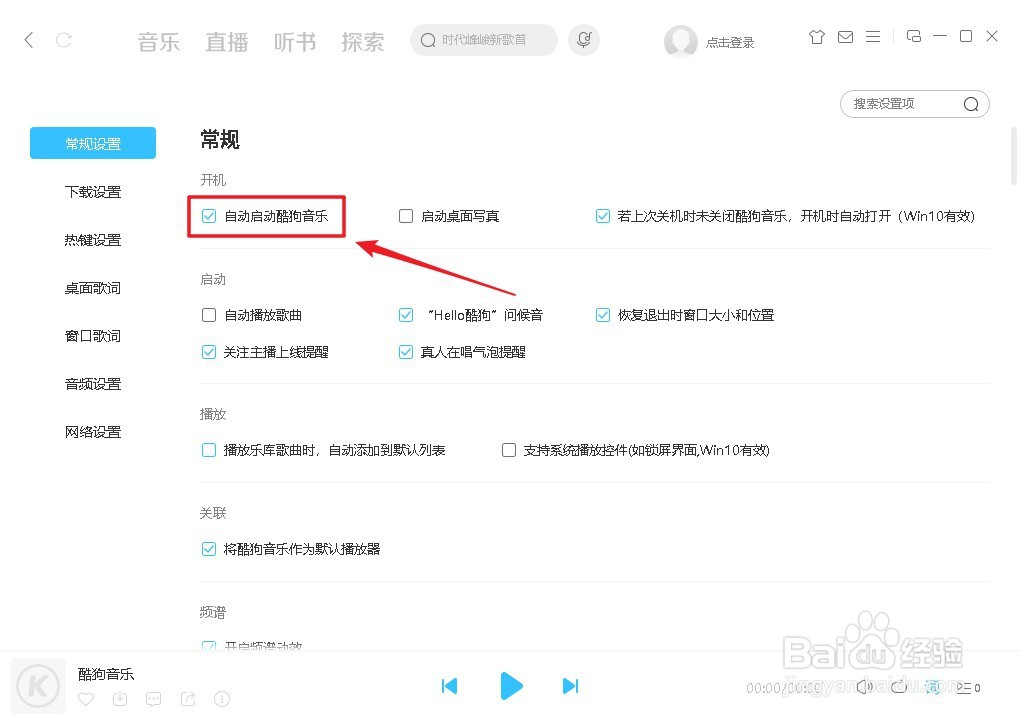
Task: Open the skin (shirt) icon
Action: 816,37
